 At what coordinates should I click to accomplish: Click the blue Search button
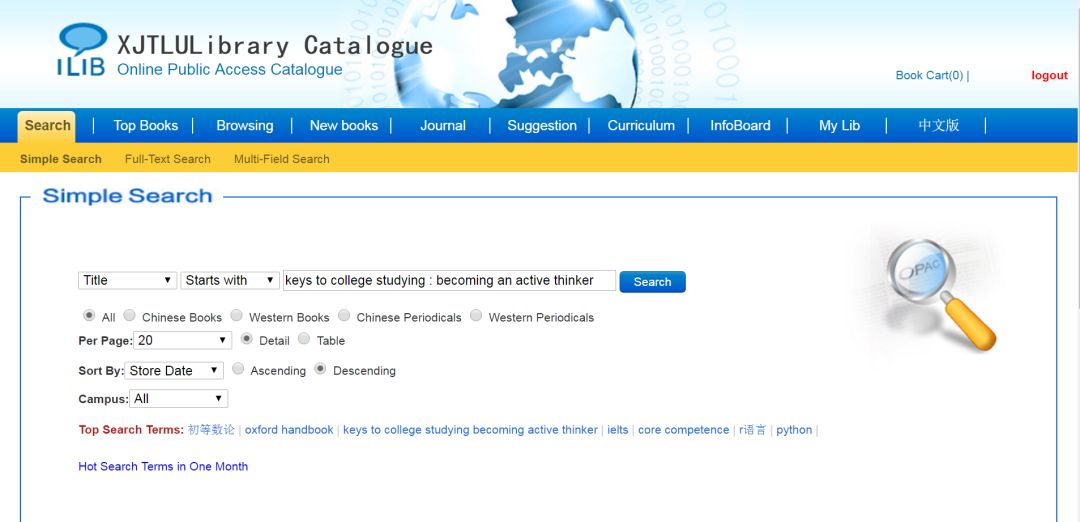(652, 282)
